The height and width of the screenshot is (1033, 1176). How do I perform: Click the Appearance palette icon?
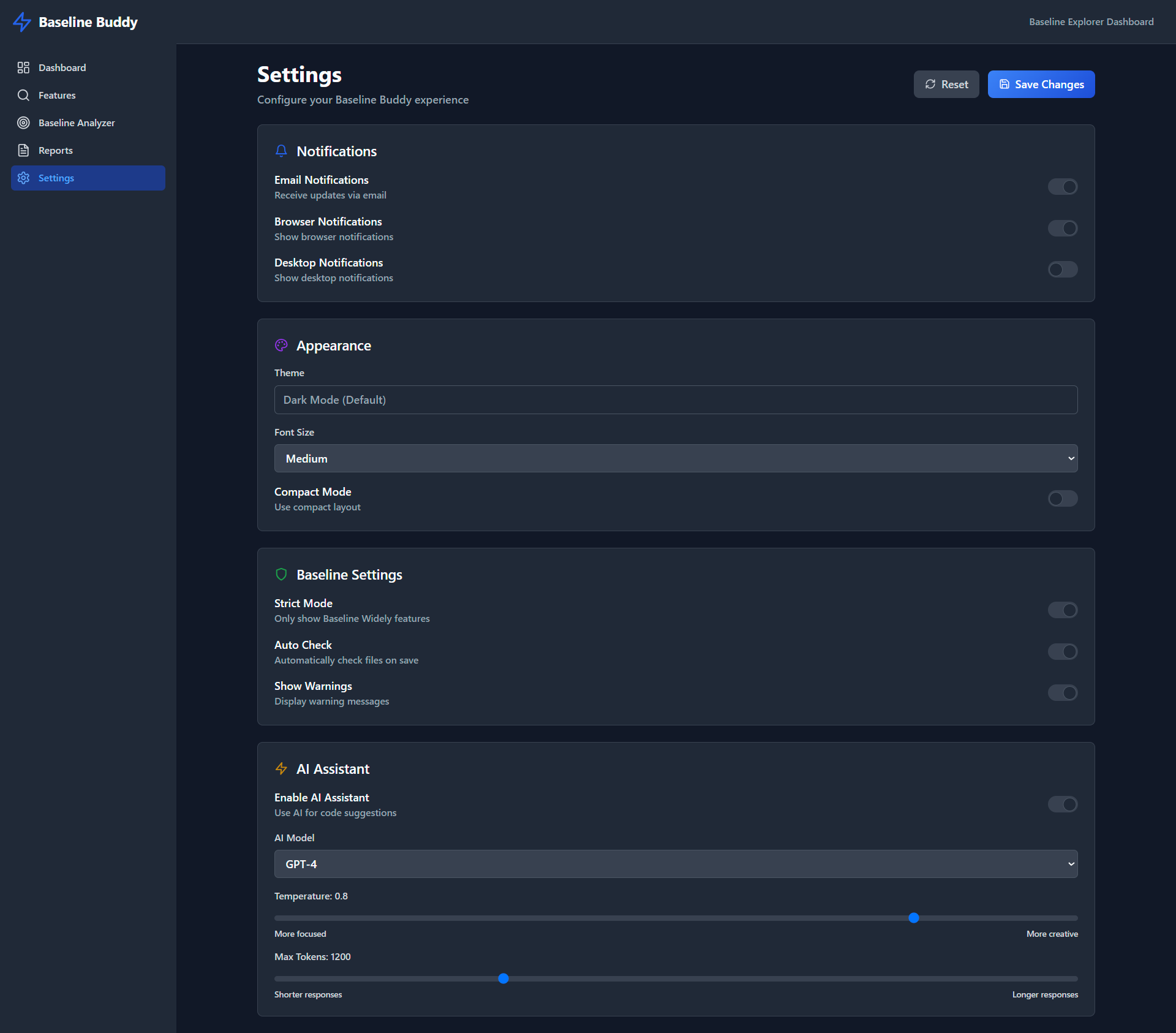click(x=281, y=345)
